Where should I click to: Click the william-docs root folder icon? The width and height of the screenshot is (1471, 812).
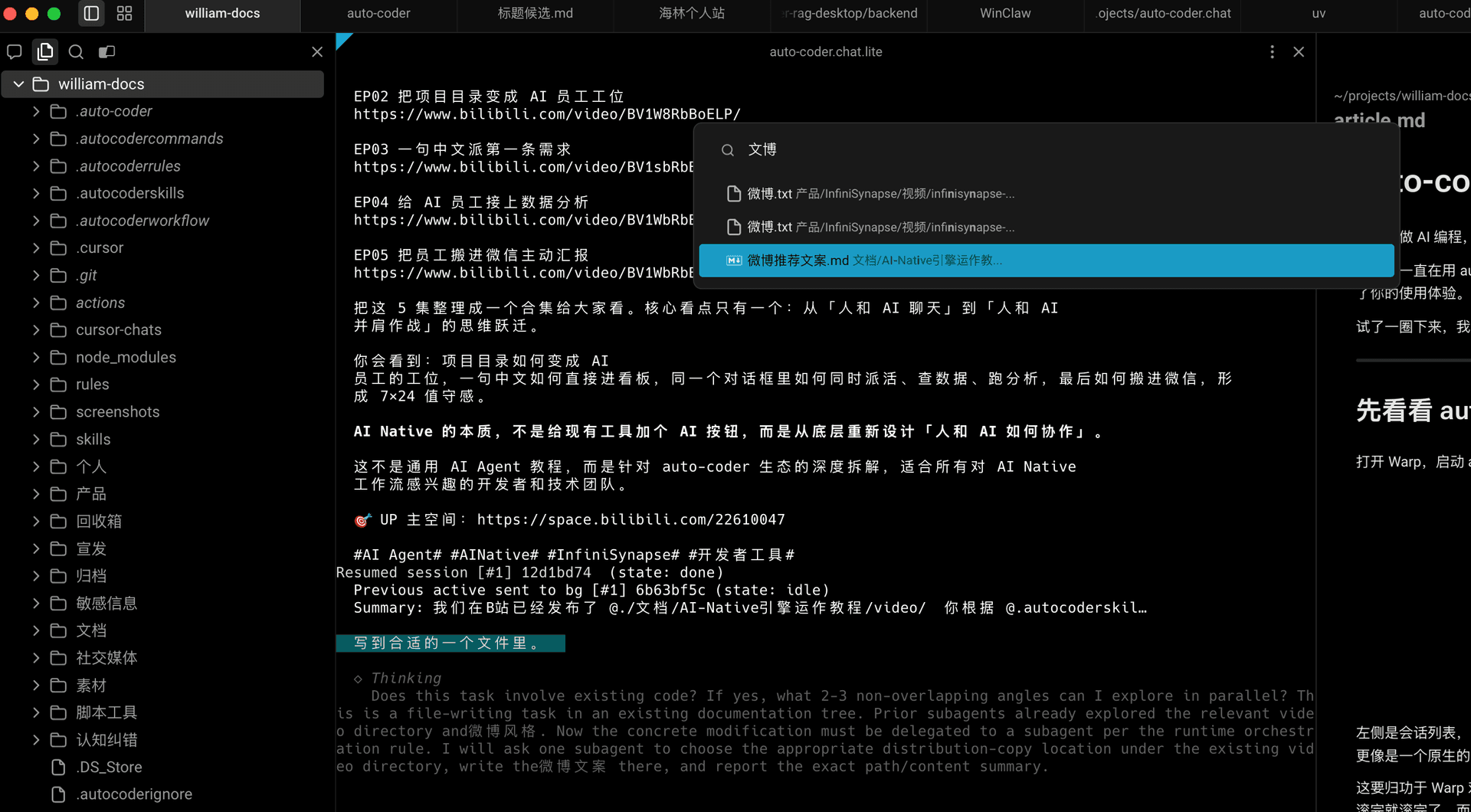pyautogui.click(x=41, y=84)
